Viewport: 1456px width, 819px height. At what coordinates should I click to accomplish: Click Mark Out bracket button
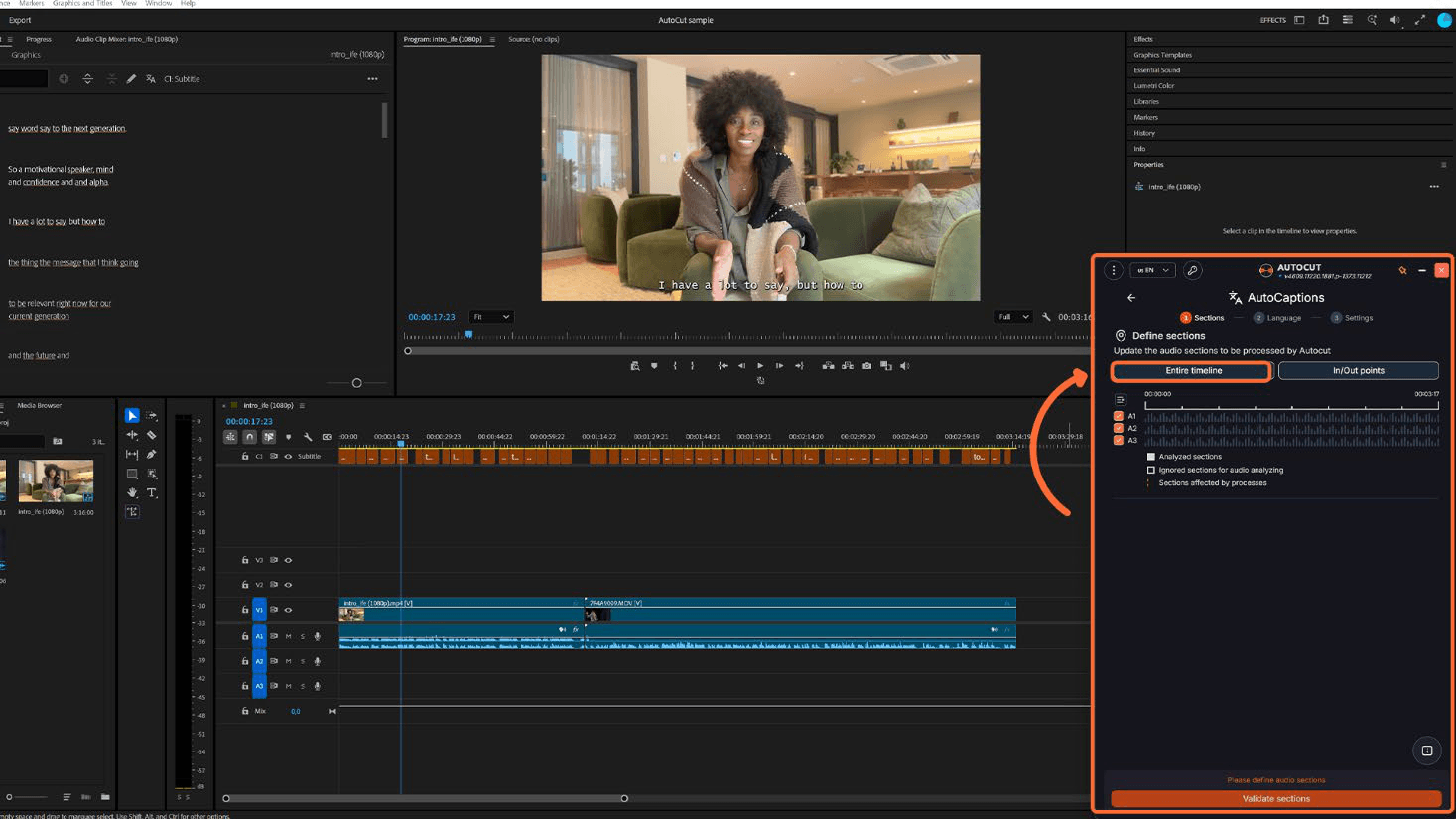pyautogui.click(x=693, y=366)
